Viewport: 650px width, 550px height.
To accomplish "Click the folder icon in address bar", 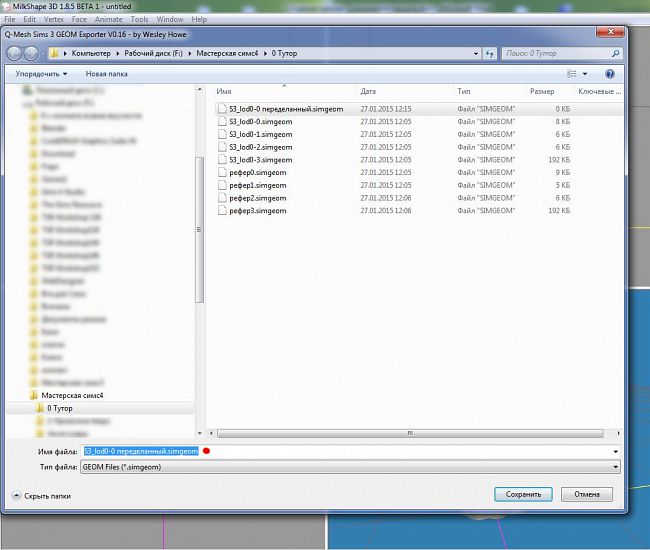I will [x=54, y=53].
